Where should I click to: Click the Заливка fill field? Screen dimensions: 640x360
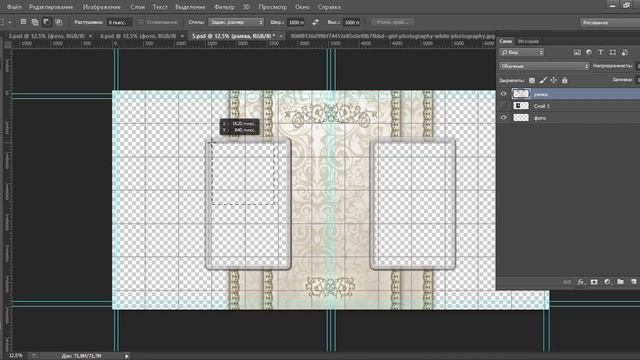(x=638, y=80)
